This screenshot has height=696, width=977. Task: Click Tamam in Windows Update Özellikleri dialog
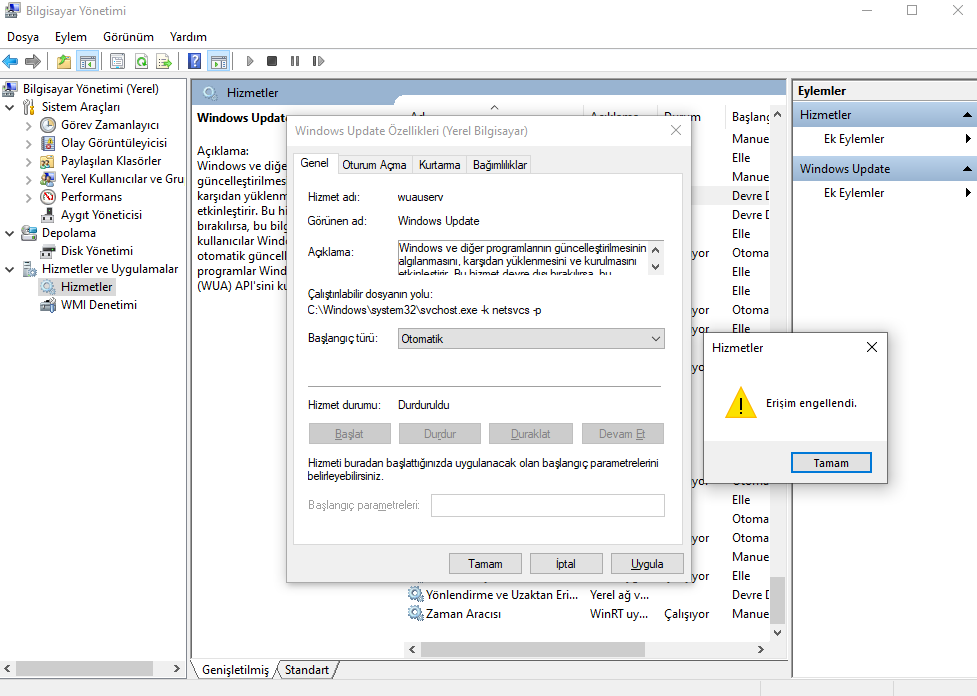click(485, 564)
